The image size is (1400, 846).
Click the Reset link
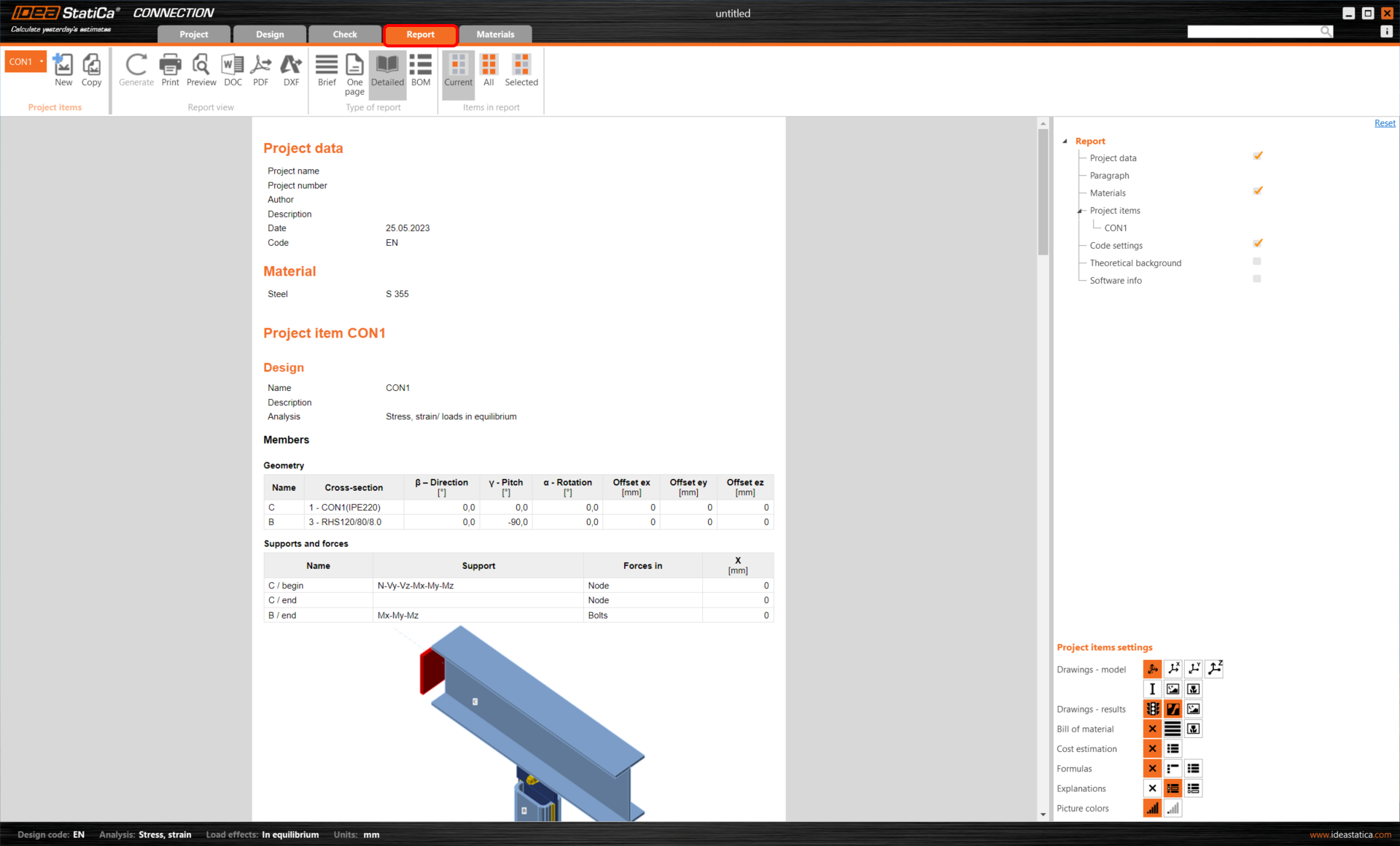(x=1384, y=123)
